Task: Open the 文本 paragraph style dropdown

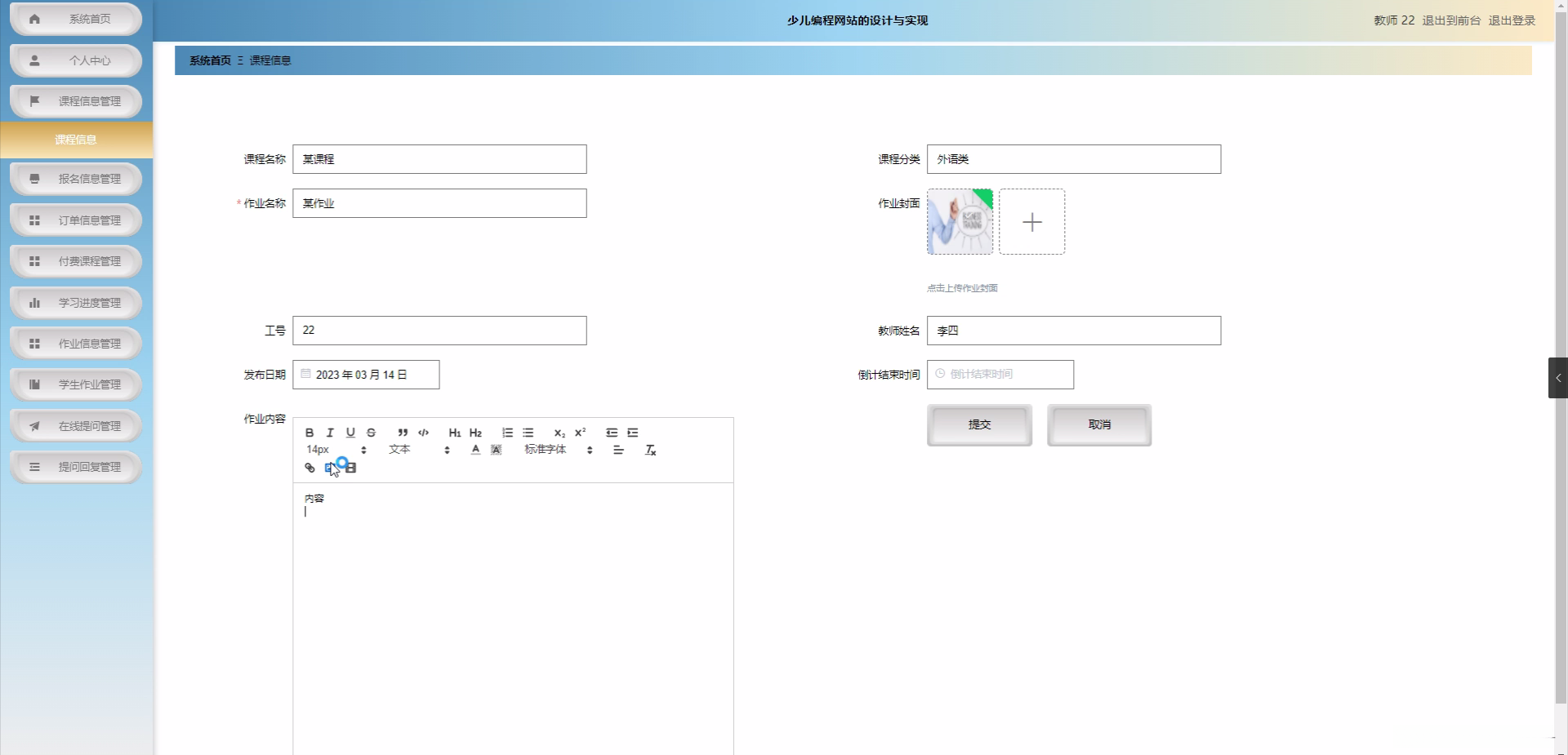Action: [x=419, y=450]
